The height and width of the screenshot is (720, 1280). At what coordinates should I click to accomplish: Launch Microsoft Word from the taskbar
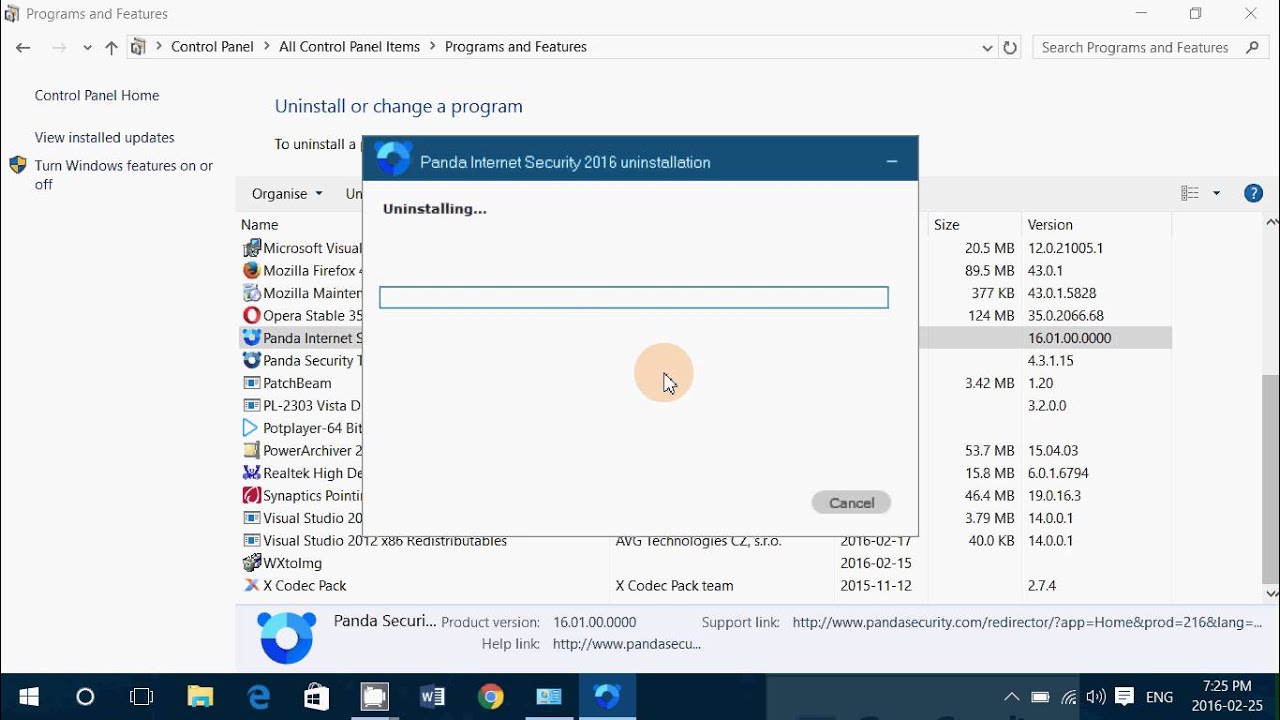[x=432, y=696]
